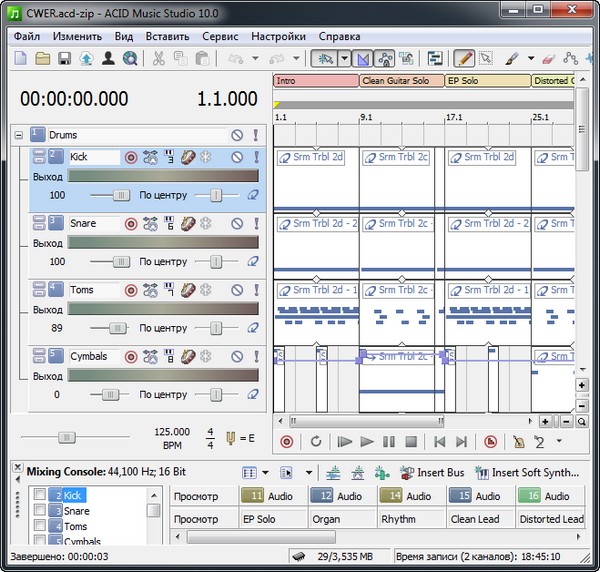
Task: Open the channel list dropdown in Mixing Console
Action: pos(308,473)
